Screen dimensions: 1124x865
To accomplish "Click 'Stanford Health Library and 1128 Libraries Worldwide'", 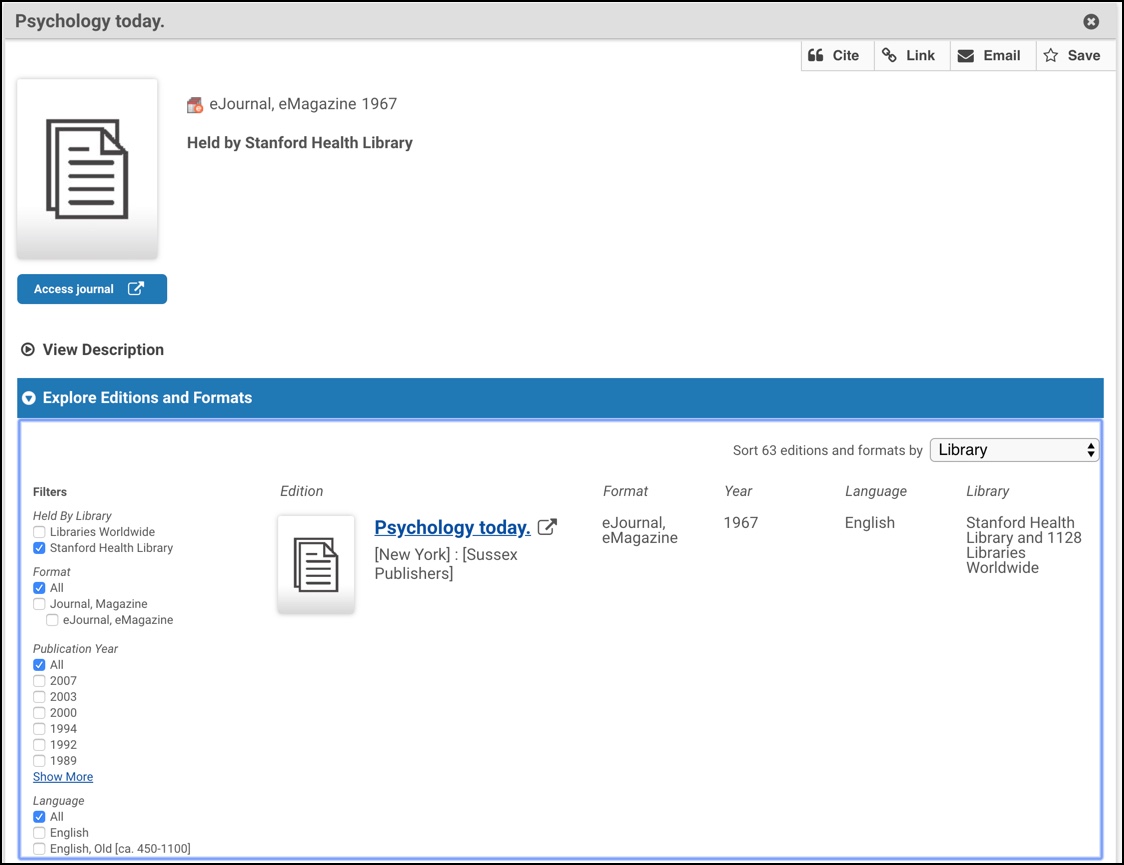I will pyautogui.click(x=1024, y=545).
